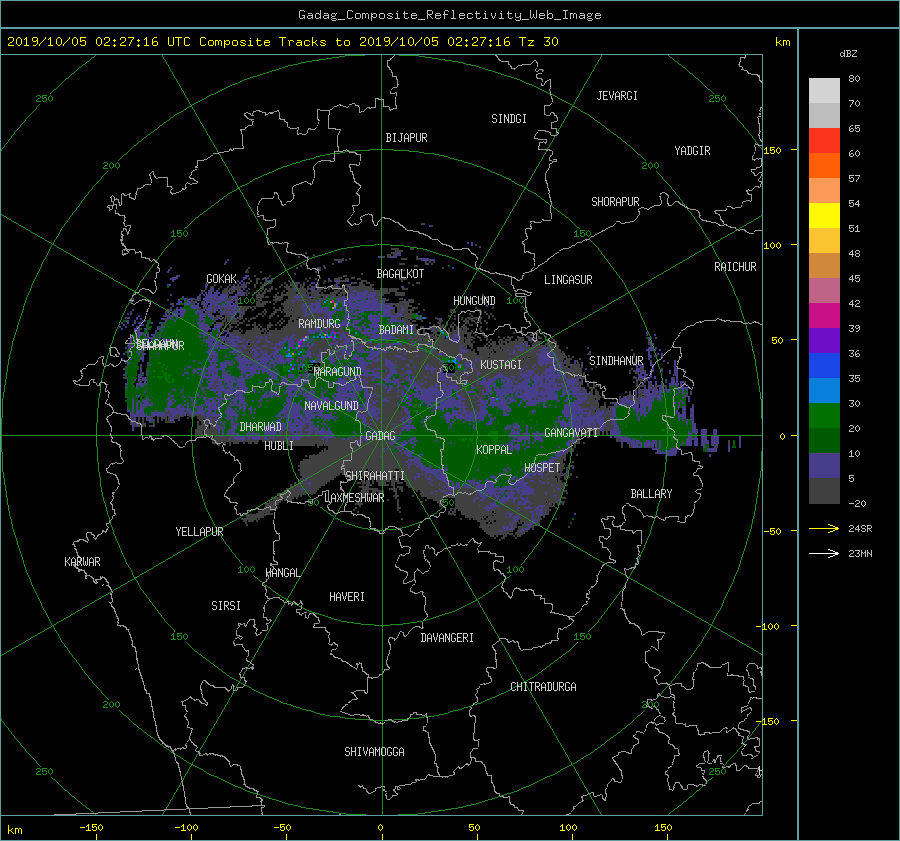The height and width of the screenshot is (841, 900).
Task: Click the KUSTAGI city label
Action: (x=501, y=365)
